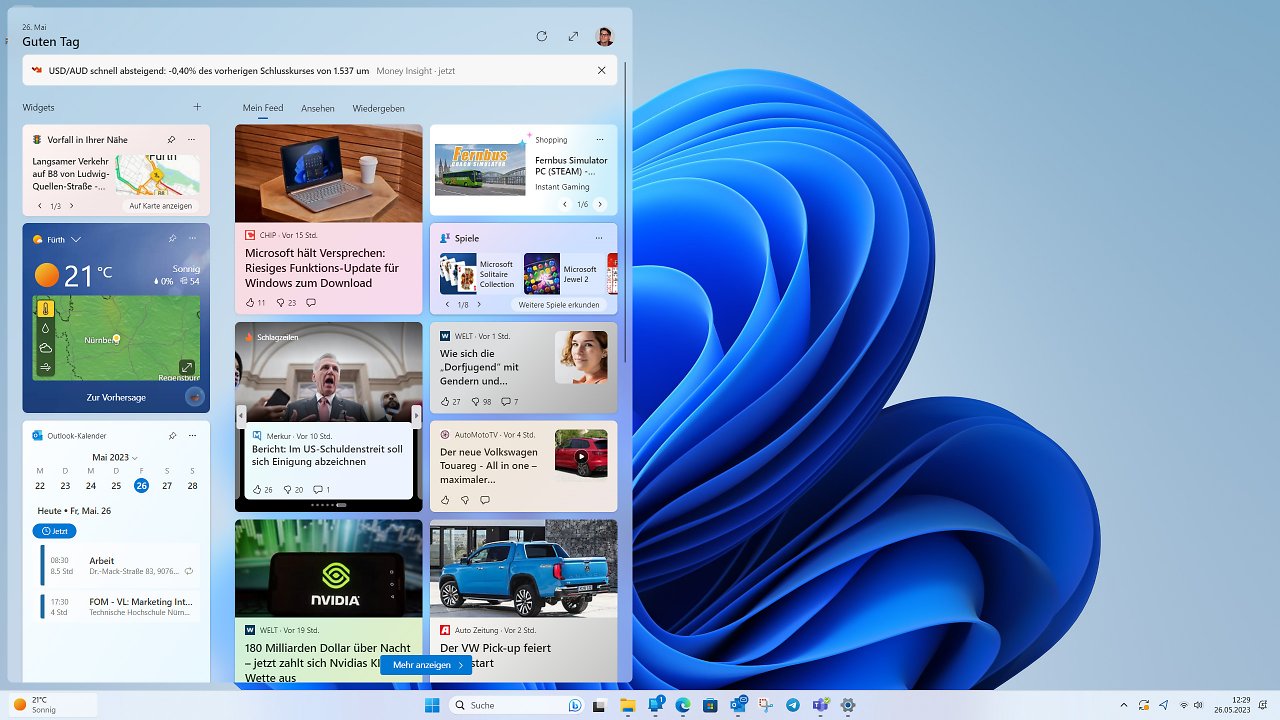
Task: Select cloud layer on weather map
Action: (46, 347)
